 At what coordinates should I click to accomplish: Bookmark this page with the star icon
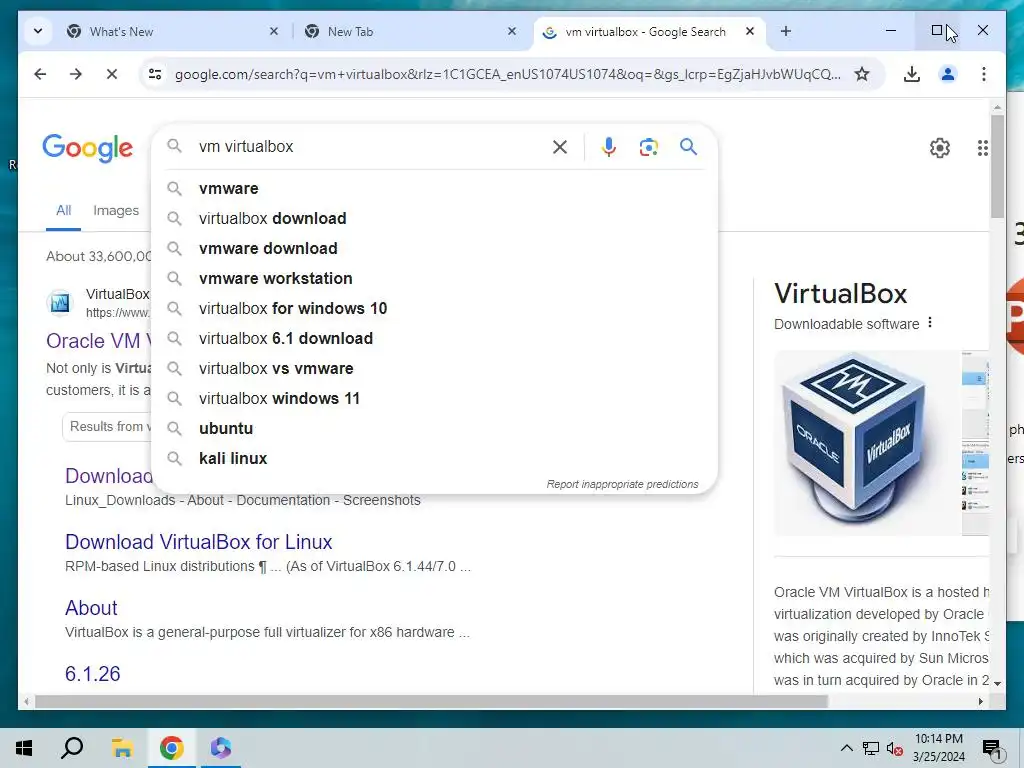click(x=862, y=74)
